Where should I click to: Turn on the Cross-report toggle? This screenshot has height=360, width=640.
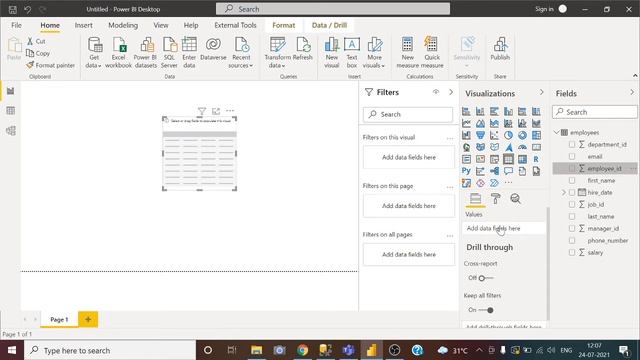tap(486, 278)
